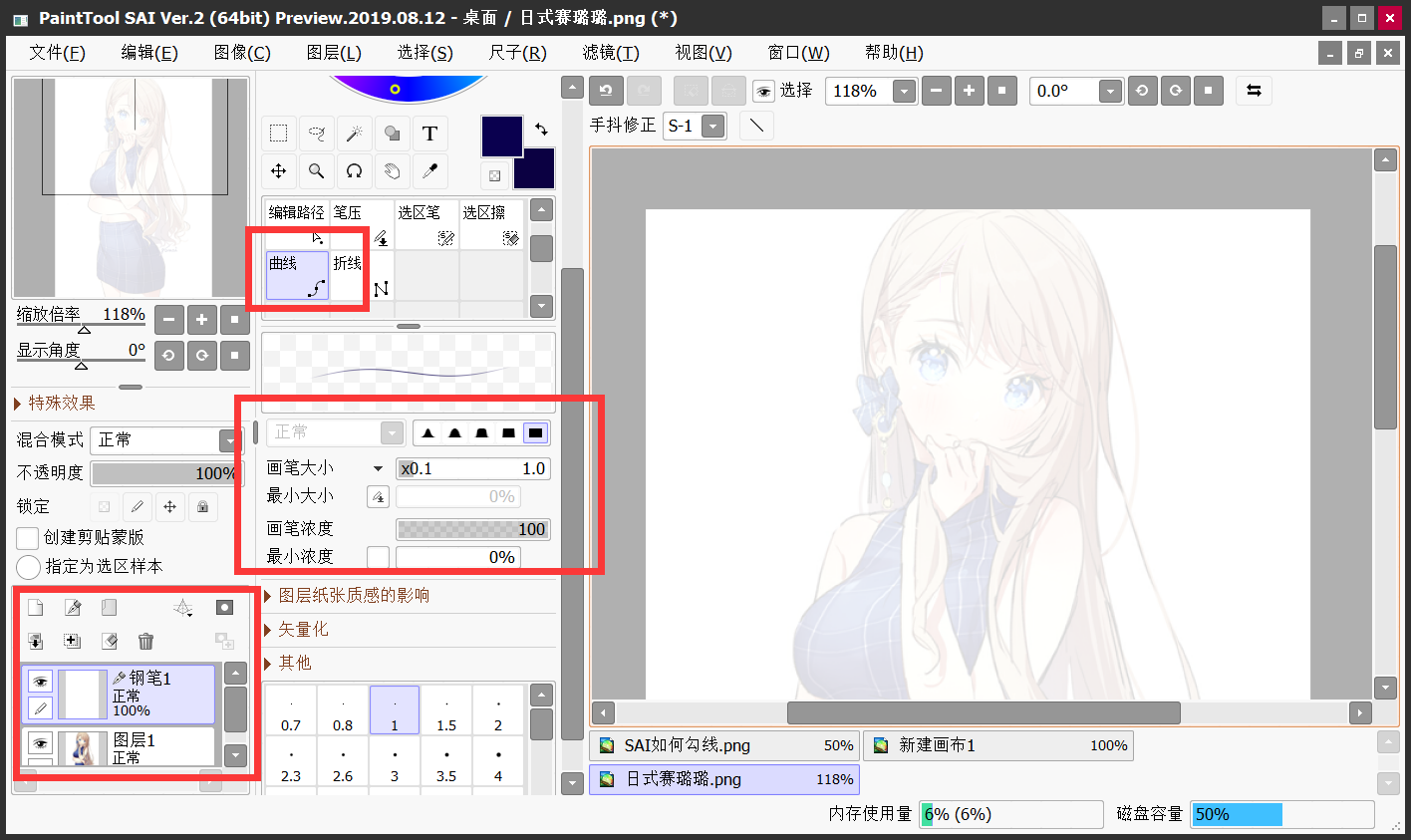1411x840 pixels.
Task: Click the undo arrow in canvas toolbar
Action: (x=606, y=91)
